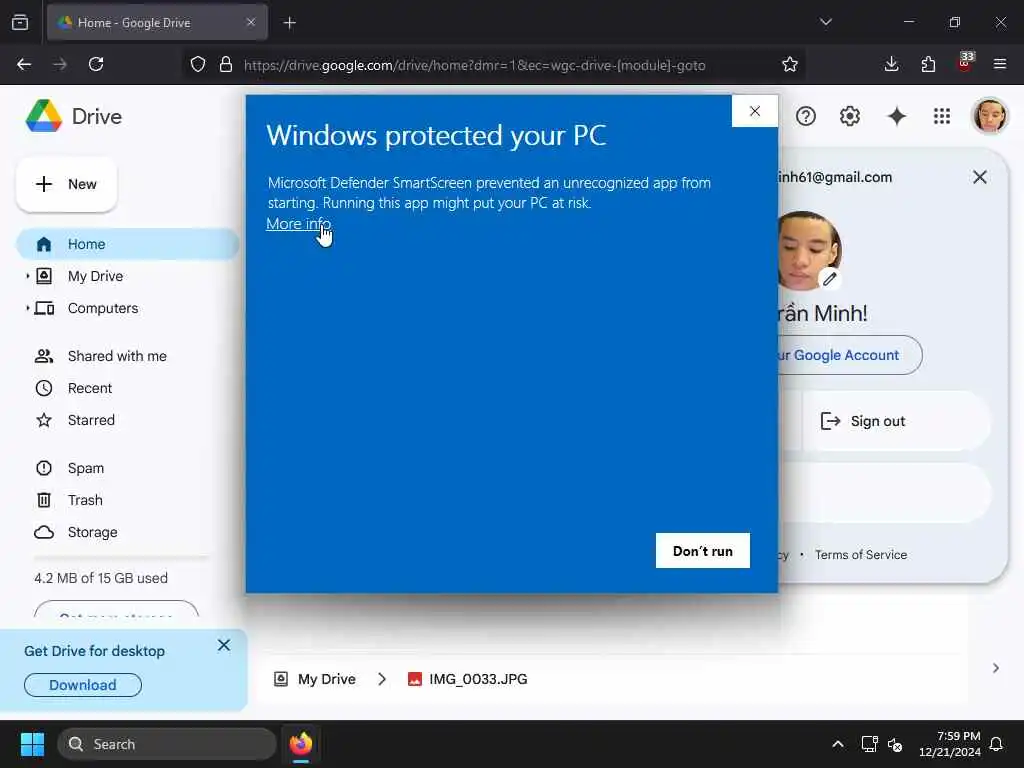Click the Firefox reload button
Screen dimensions: 1024x768
96,64
